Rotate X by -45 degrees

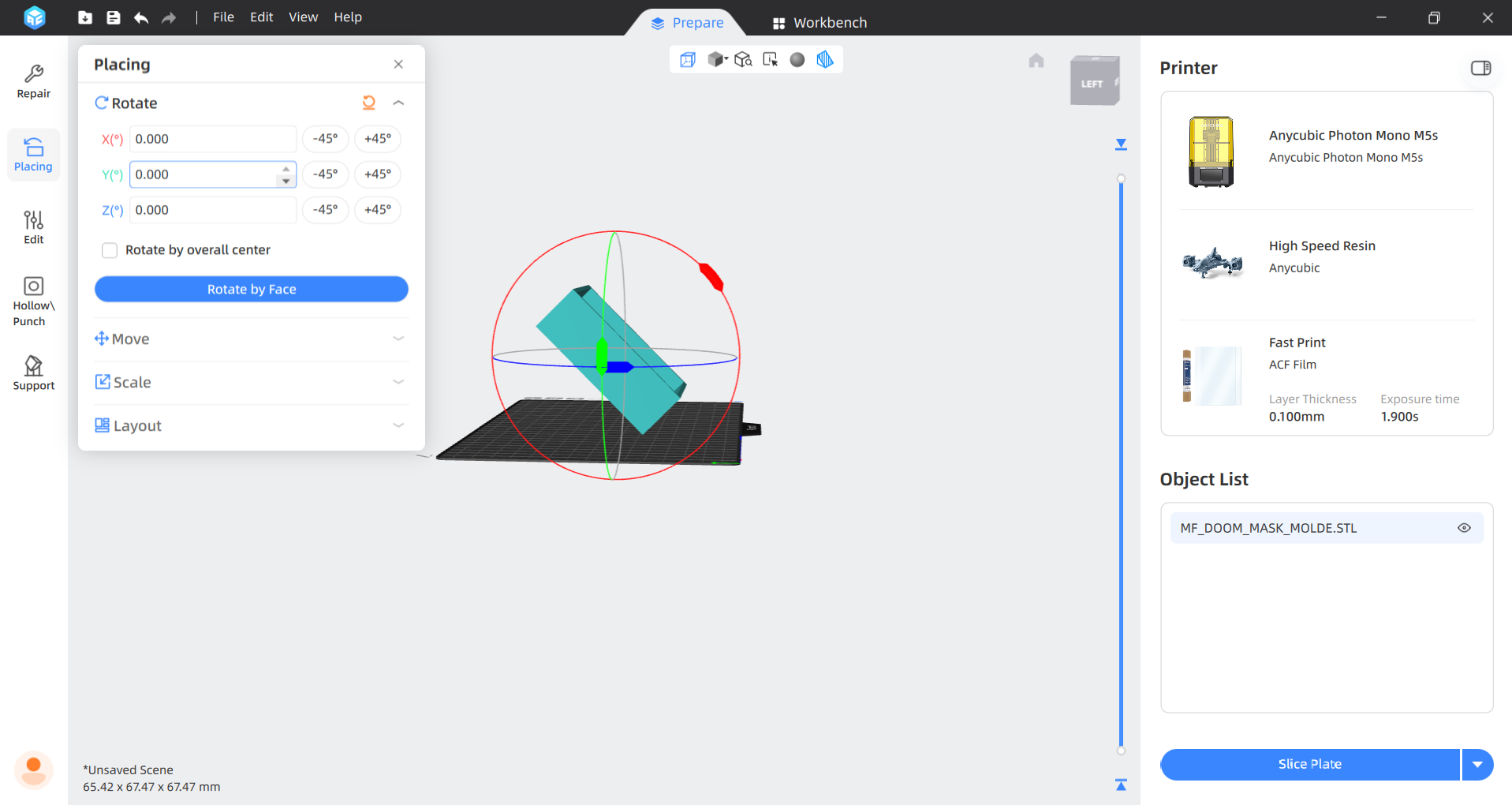(325, 139)
